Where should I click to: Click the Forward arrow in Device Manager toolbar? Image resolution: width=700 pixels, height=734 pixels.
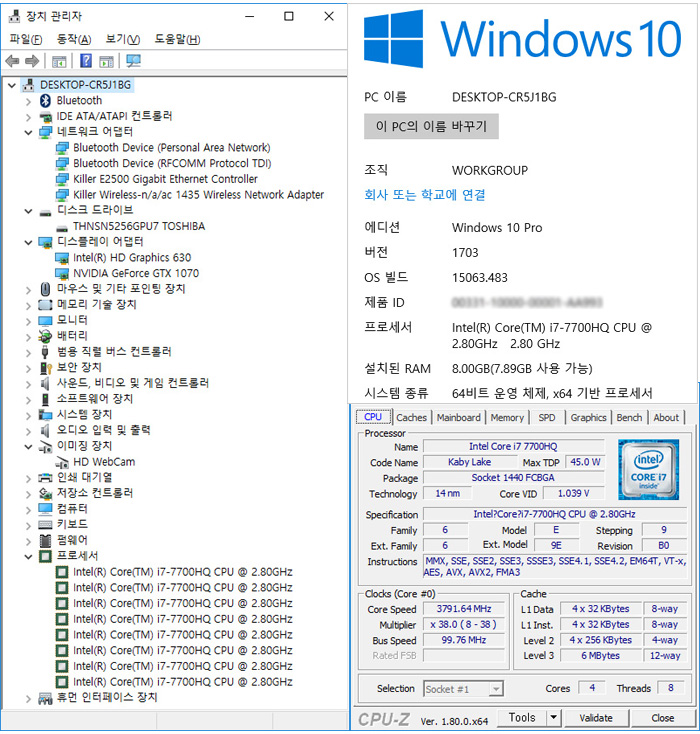(32, 61)
